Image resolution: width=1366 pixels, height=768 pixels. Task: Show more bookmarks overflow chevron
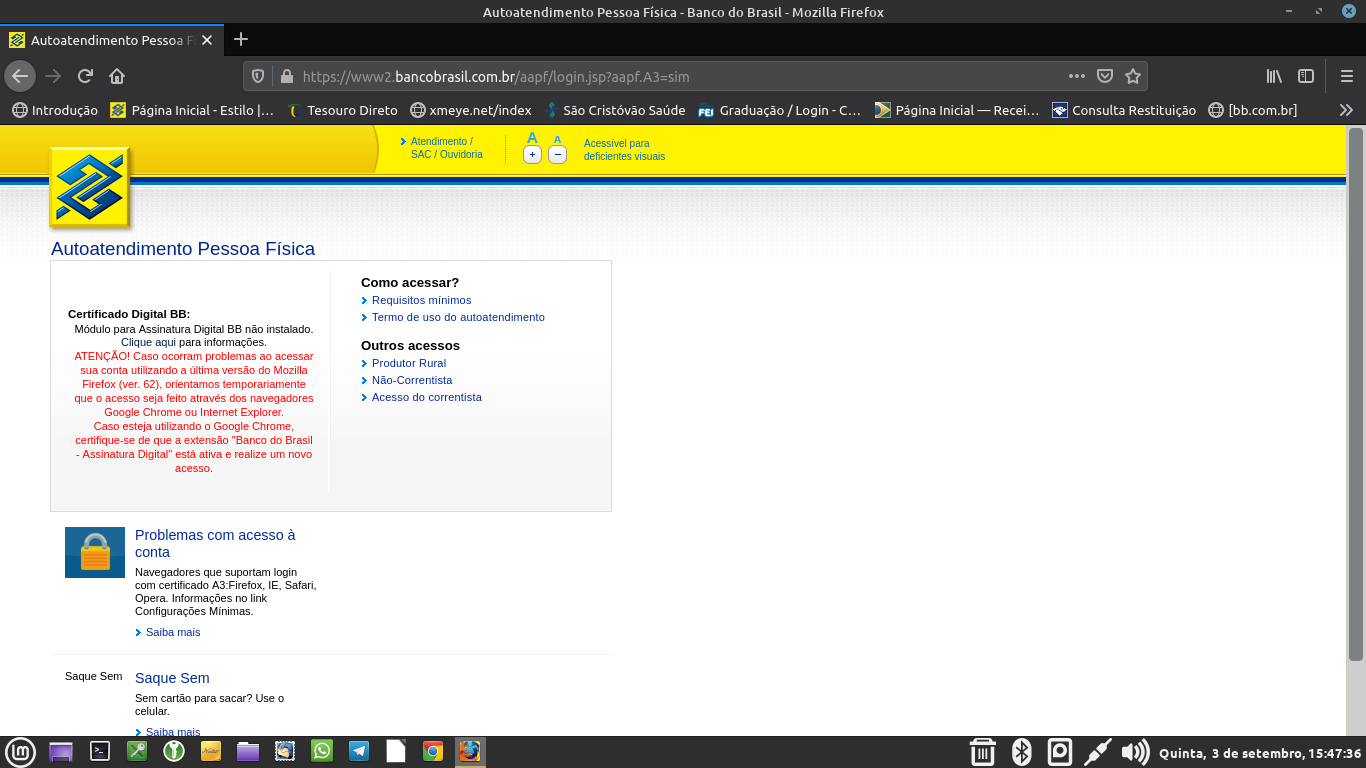1346,110
